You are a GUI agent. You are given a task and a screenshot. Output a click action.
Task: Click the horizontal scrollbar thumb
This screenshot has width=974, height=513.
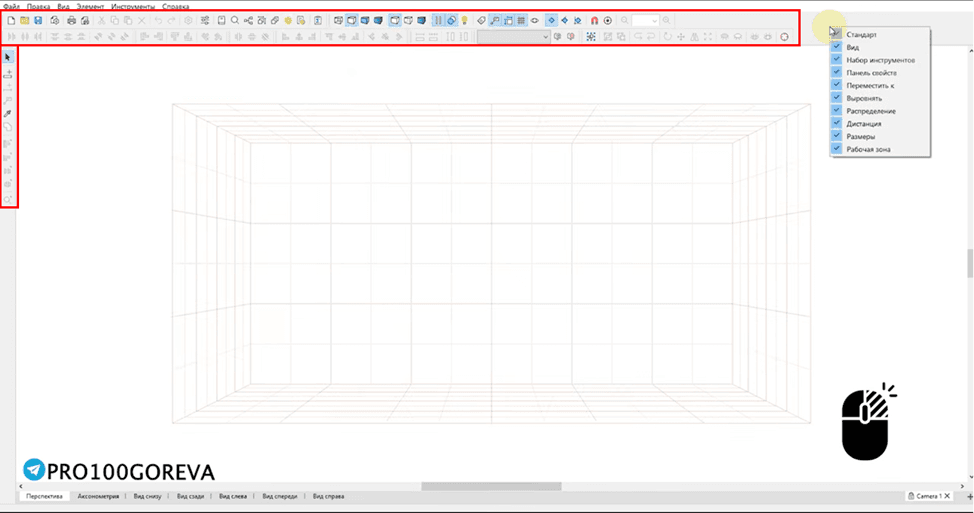click(x=491, y=486)
